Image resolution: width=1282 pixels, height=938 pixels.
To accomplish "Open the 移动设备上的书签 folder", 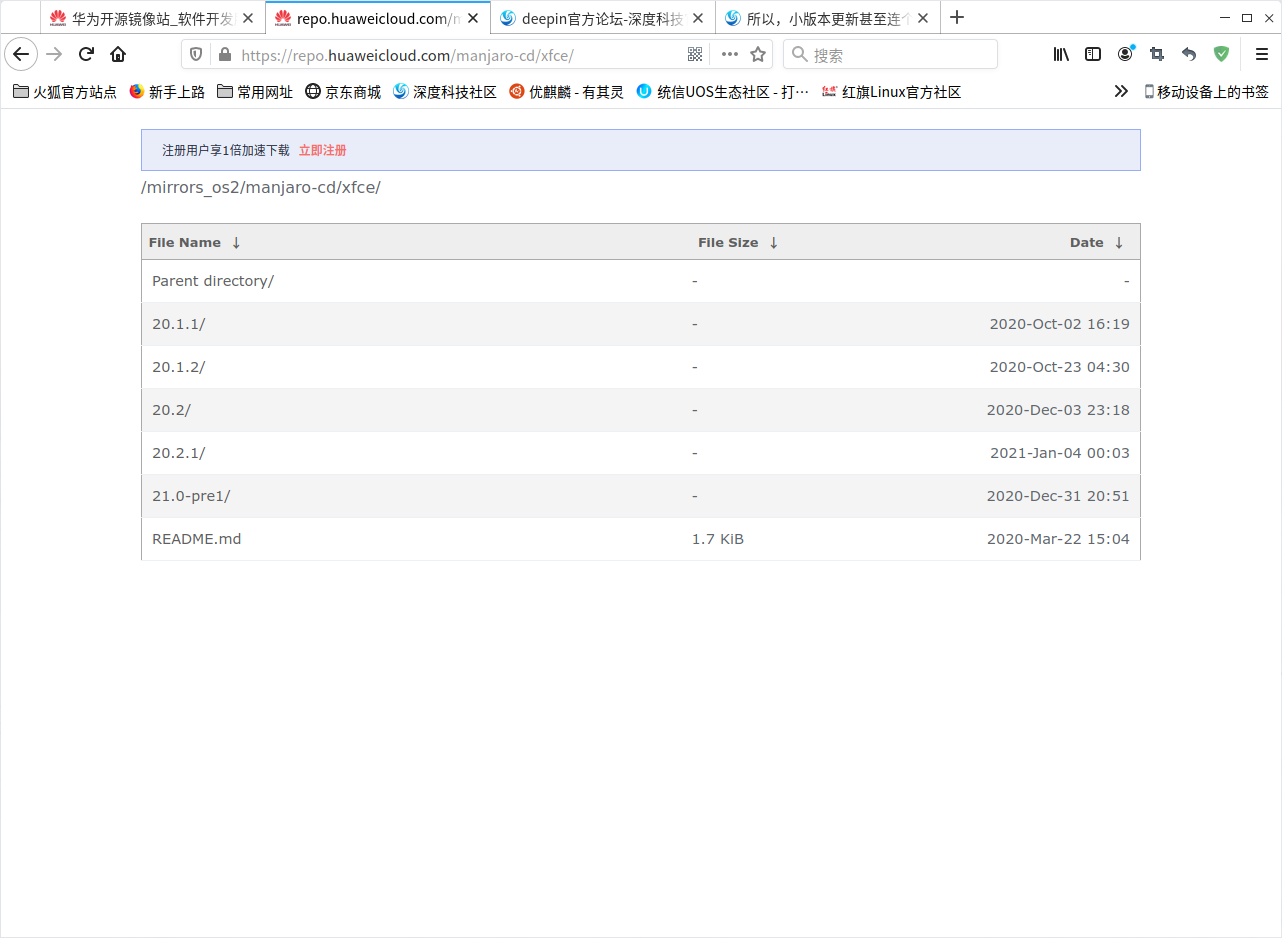I will (x=1206, y=92).
